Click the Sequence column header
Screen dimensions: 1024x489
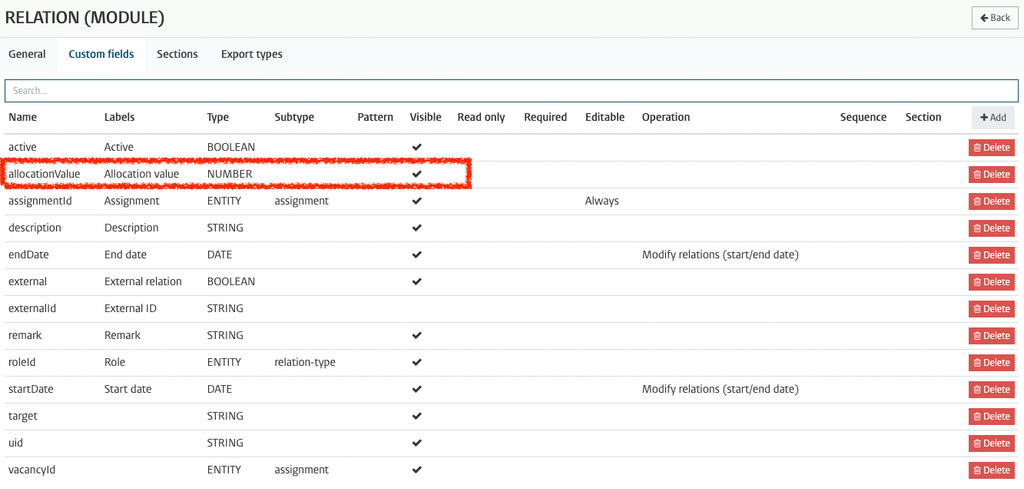[863, 118]
